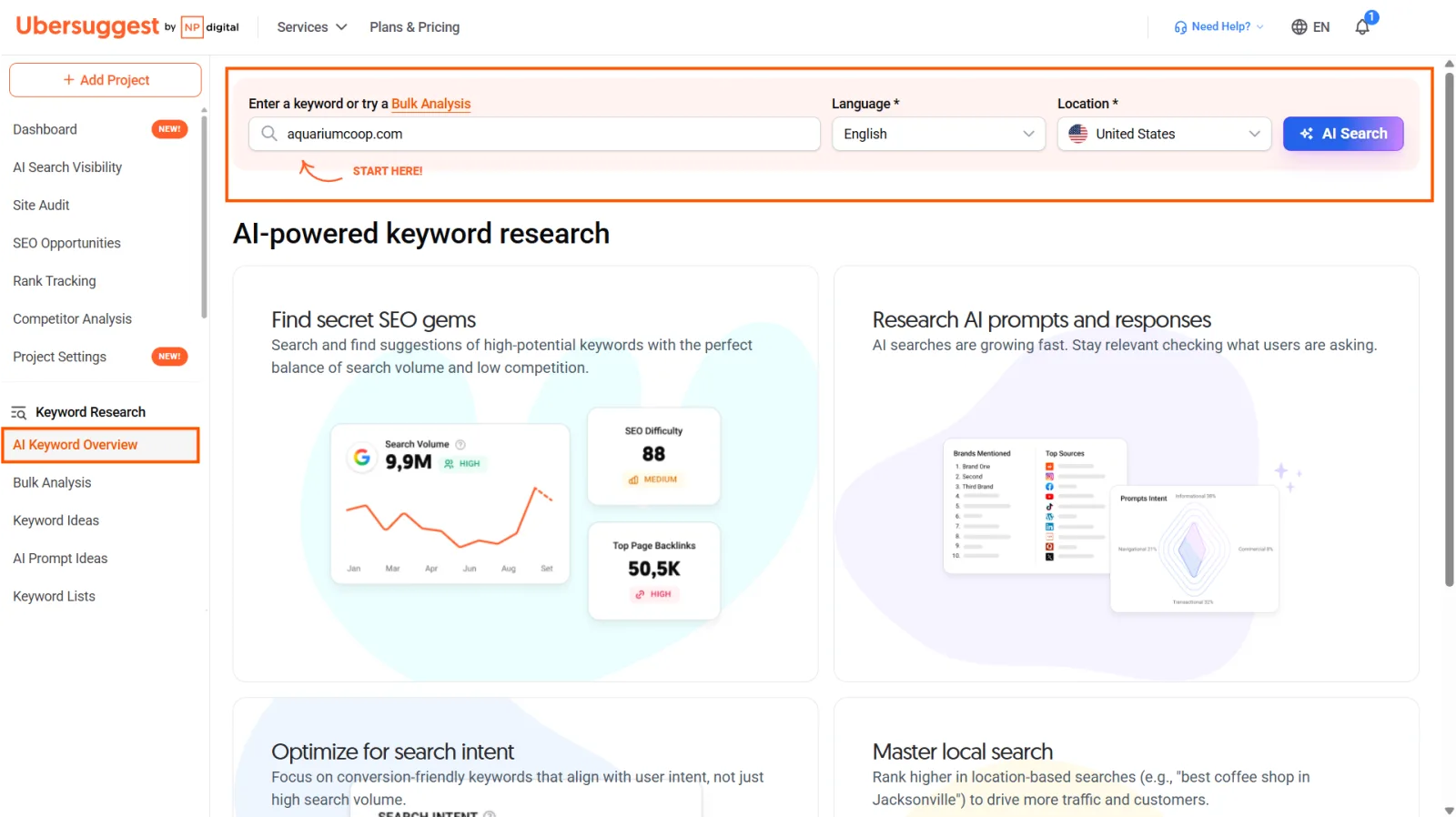
Task: Open the notifications bell
Action: 1362,26
